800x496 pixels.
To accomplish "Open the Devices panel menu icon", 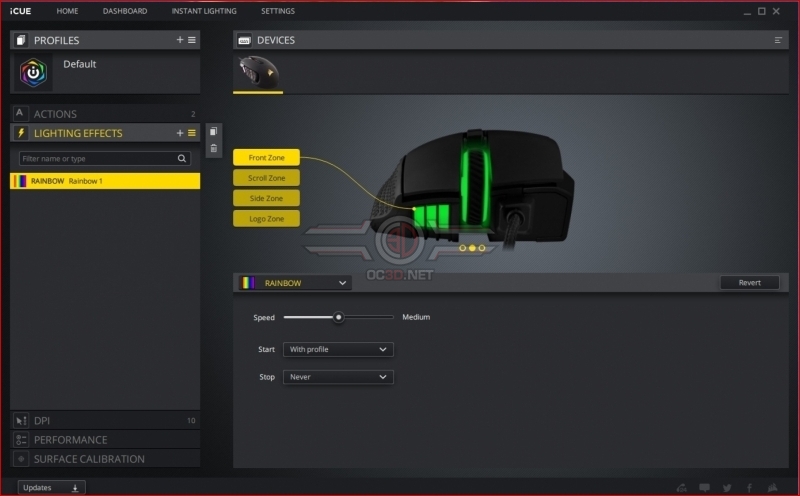I will click(x=778, y=40).
